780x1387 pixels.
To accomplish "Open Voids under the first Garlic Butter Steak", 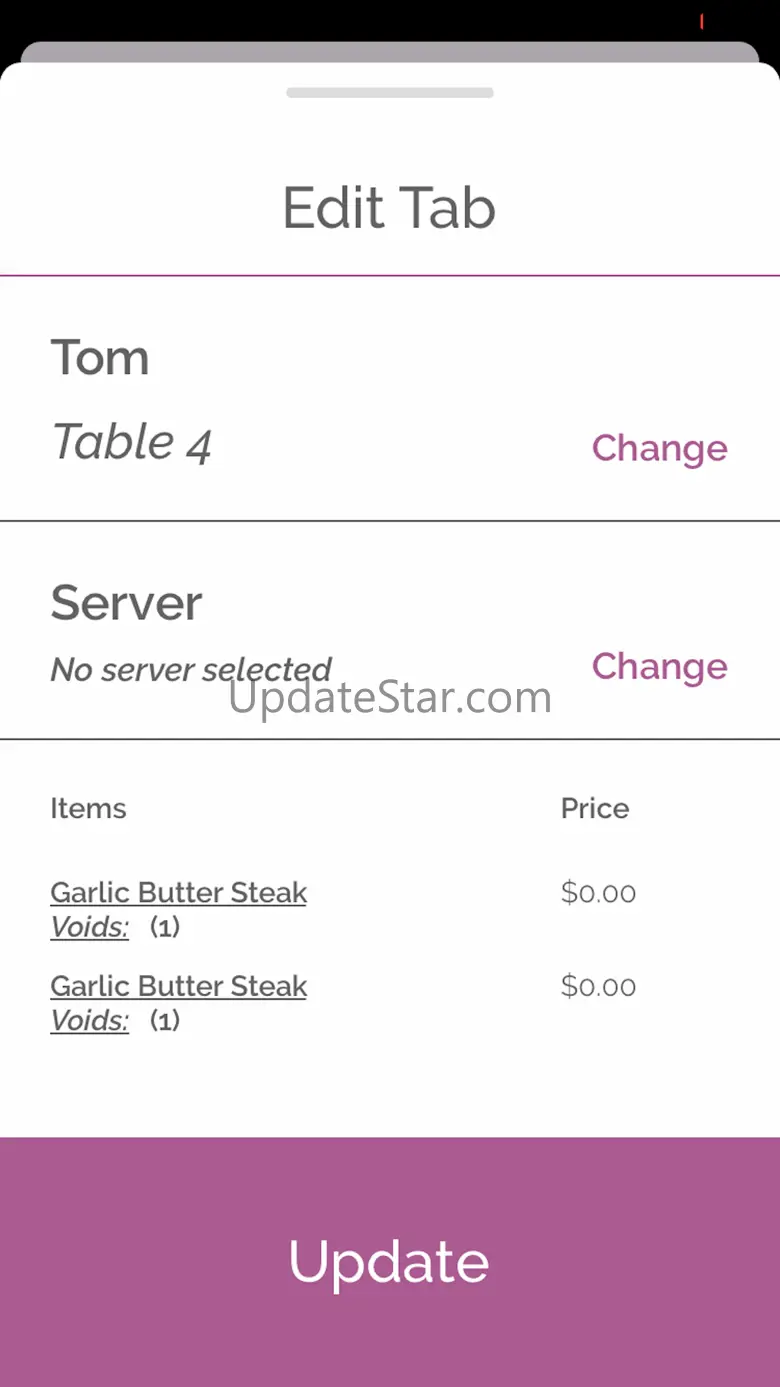I will tap(89, 927).
